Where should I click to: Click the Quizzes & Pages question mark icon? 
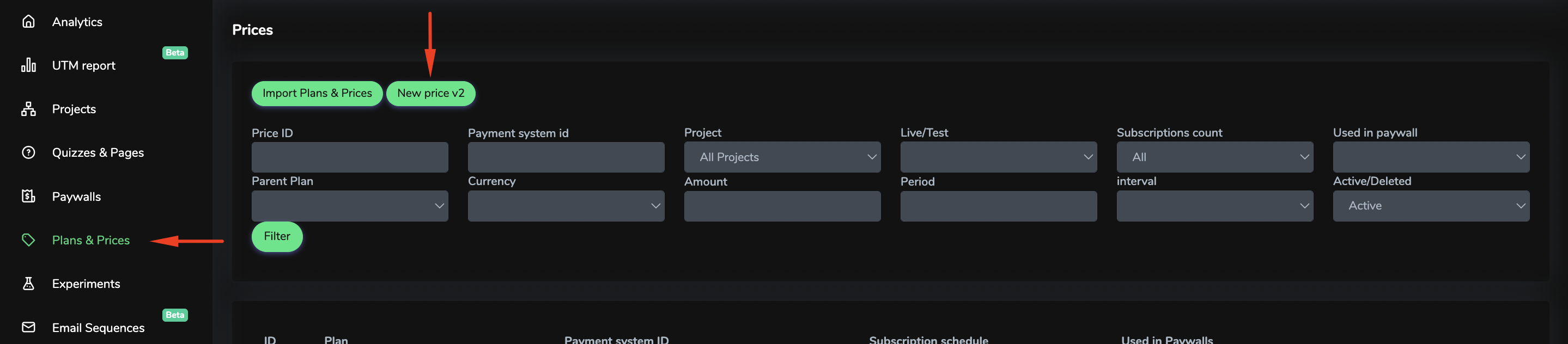[x=28, y=152]
